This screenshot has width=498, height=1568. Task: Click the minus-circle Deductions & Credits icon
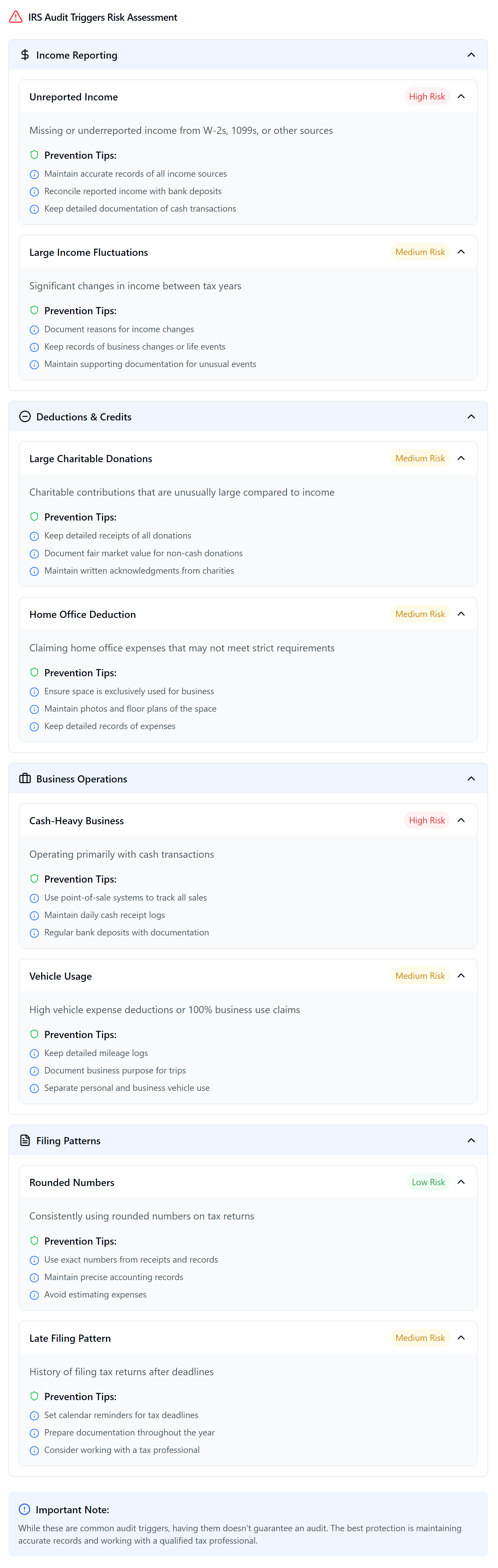click(x=25, y=416)
